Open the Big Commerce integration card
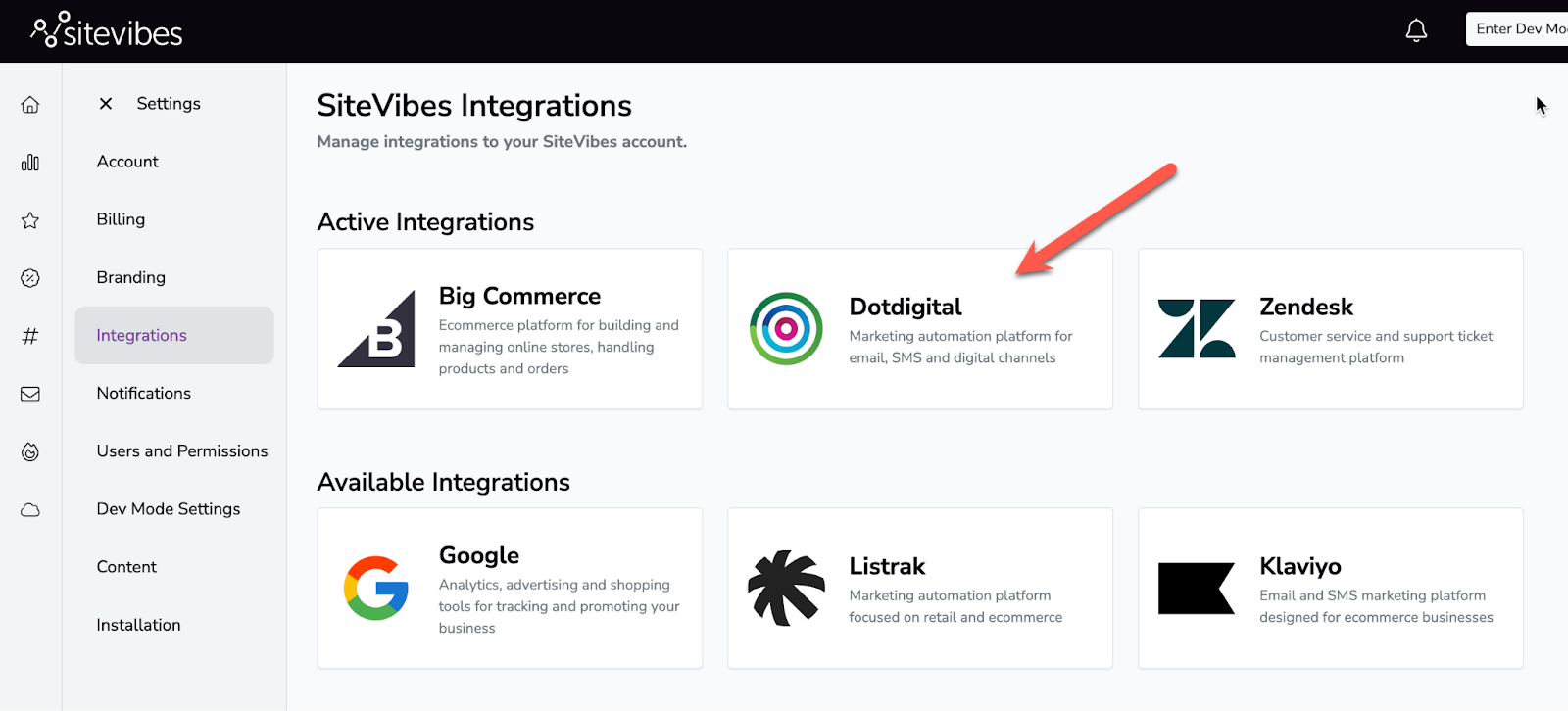The width and height of the screenshot is (1568, 711). point(510,329)
